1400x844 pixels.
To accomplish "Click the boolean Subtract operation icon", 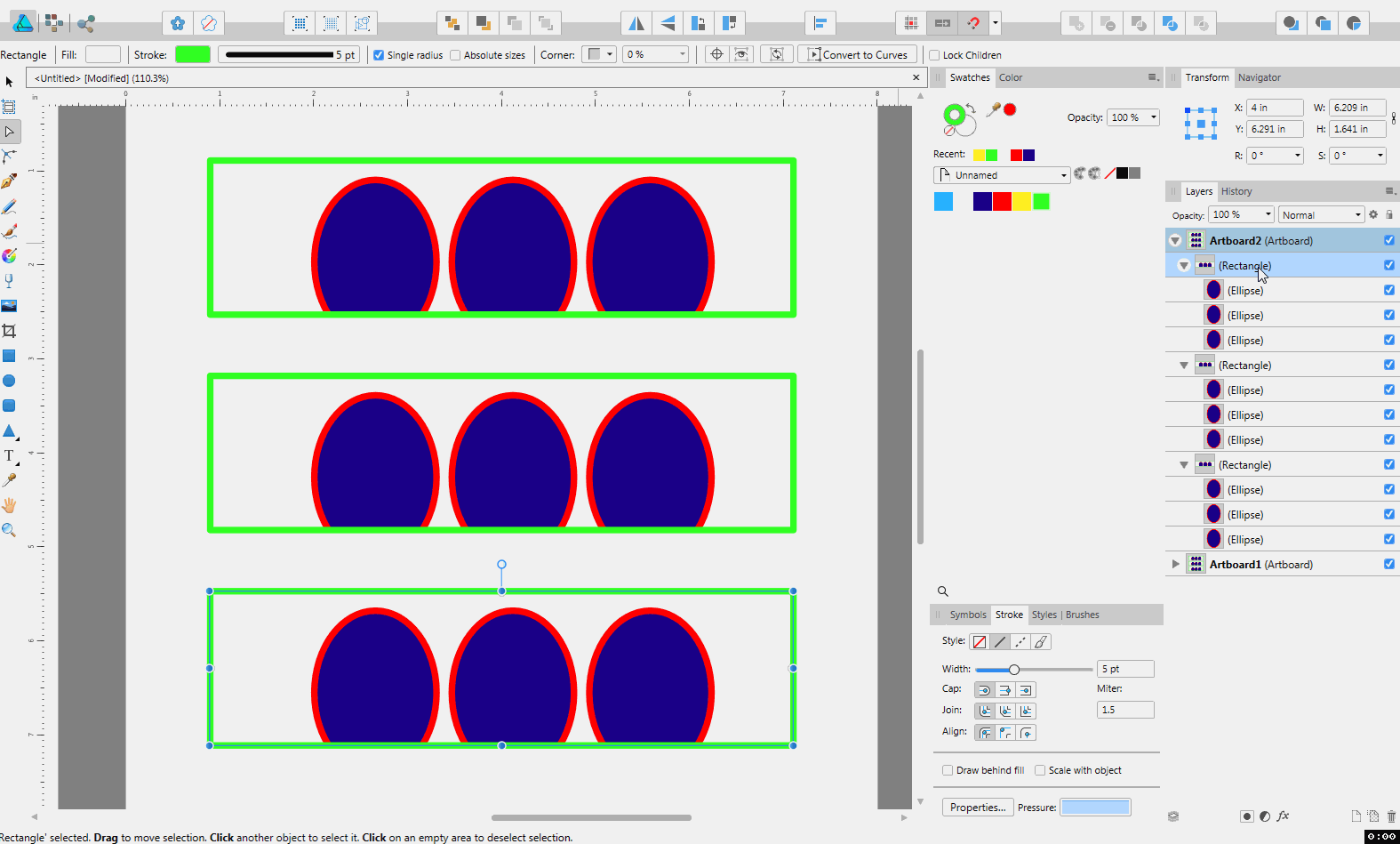I will (1108, 23).
